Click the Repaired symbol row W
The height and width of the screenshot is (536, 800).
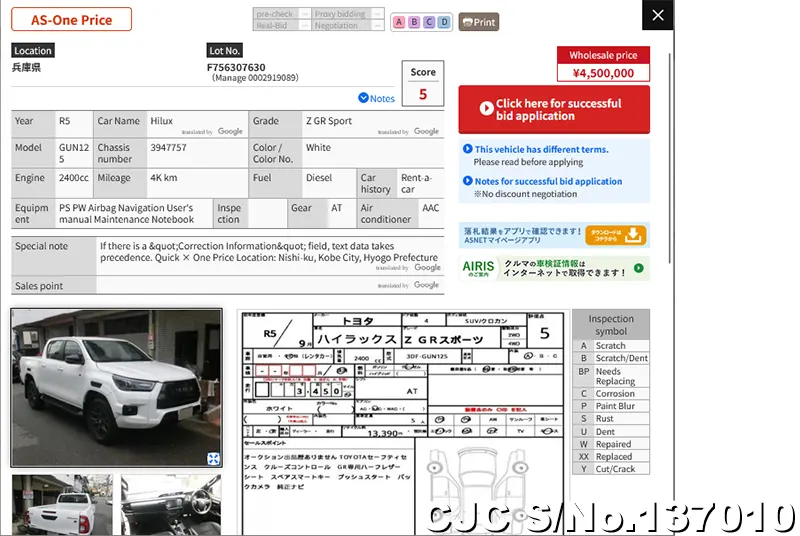611,444
